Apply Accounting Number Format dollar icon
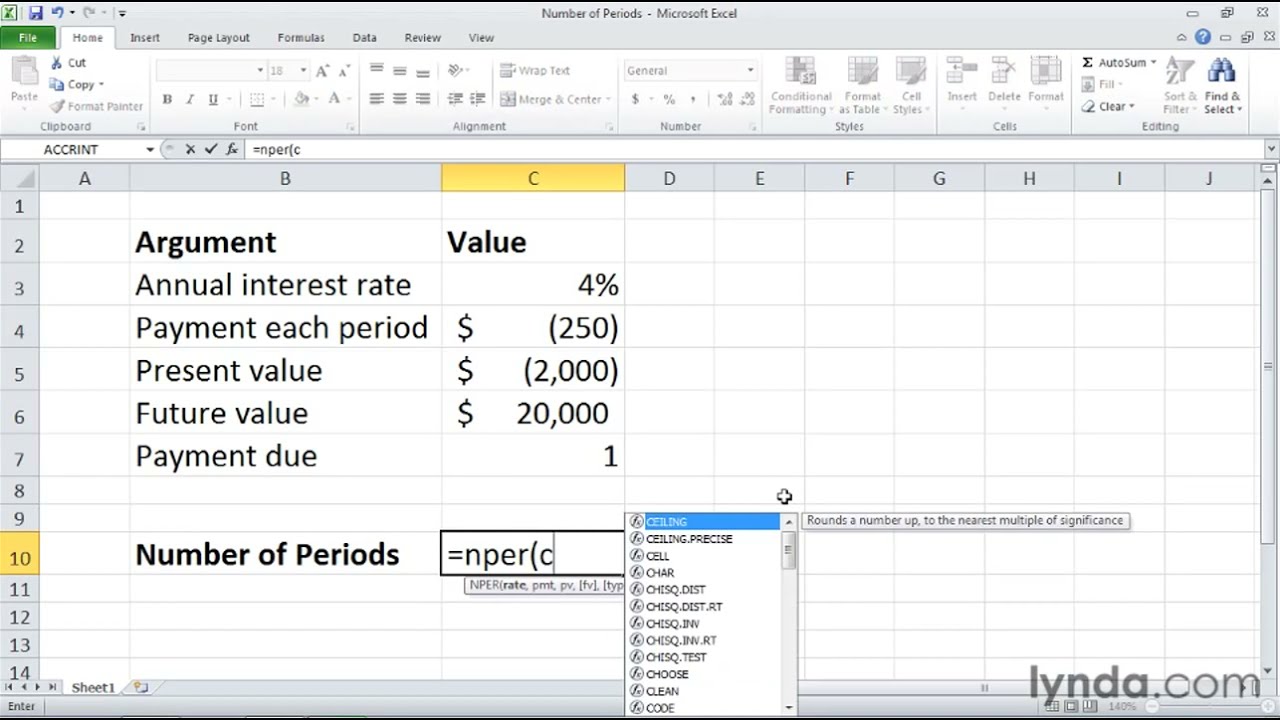This screenshot has width=1280, height=720. pyautogui.click(x=635, y=99)
